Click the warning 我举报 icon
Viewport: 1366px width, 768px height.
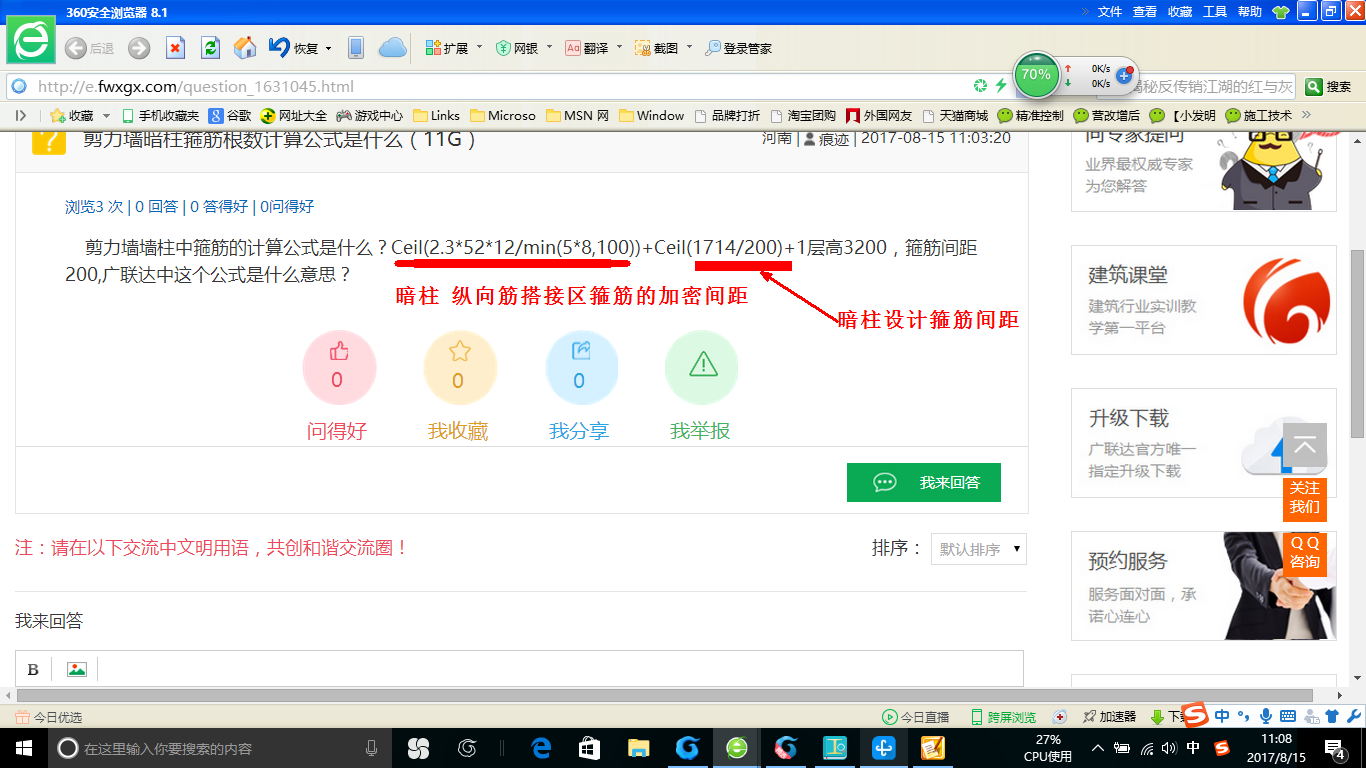(701, 367)
